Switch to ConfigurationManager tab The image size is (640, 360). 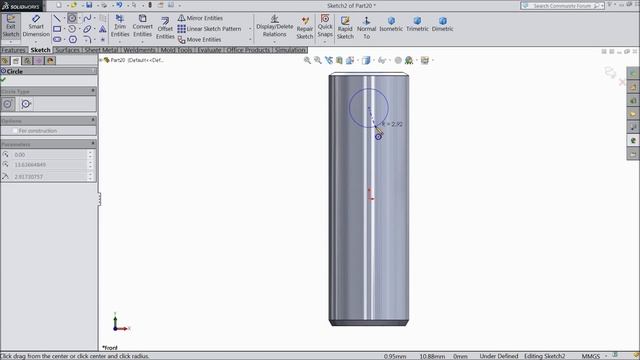point(27,61)
